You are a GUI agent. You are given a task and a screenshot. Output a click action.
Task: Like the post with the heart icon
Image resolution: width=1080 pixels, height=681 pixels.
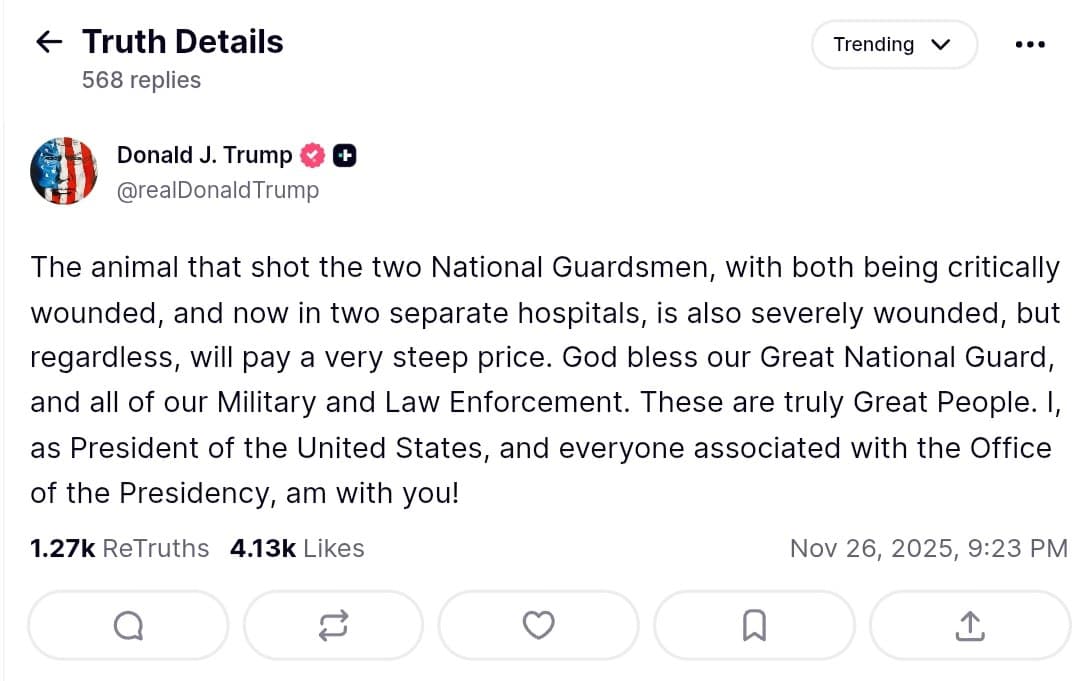[x=538, y=625]
